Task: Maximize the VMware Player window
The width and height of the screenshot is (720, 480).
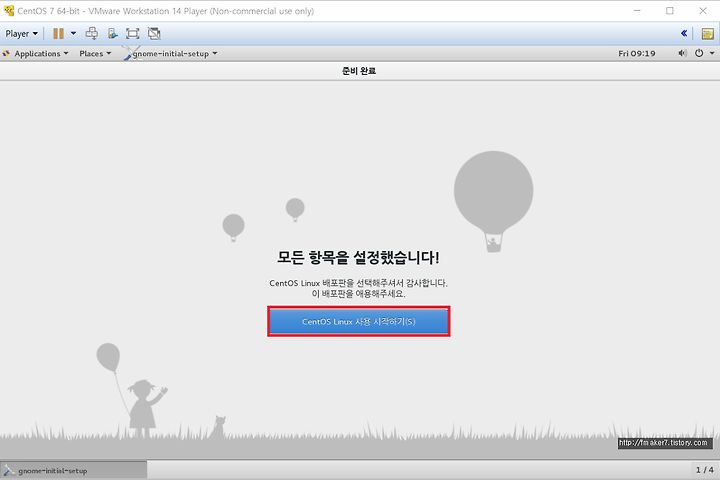Action: 670,11
